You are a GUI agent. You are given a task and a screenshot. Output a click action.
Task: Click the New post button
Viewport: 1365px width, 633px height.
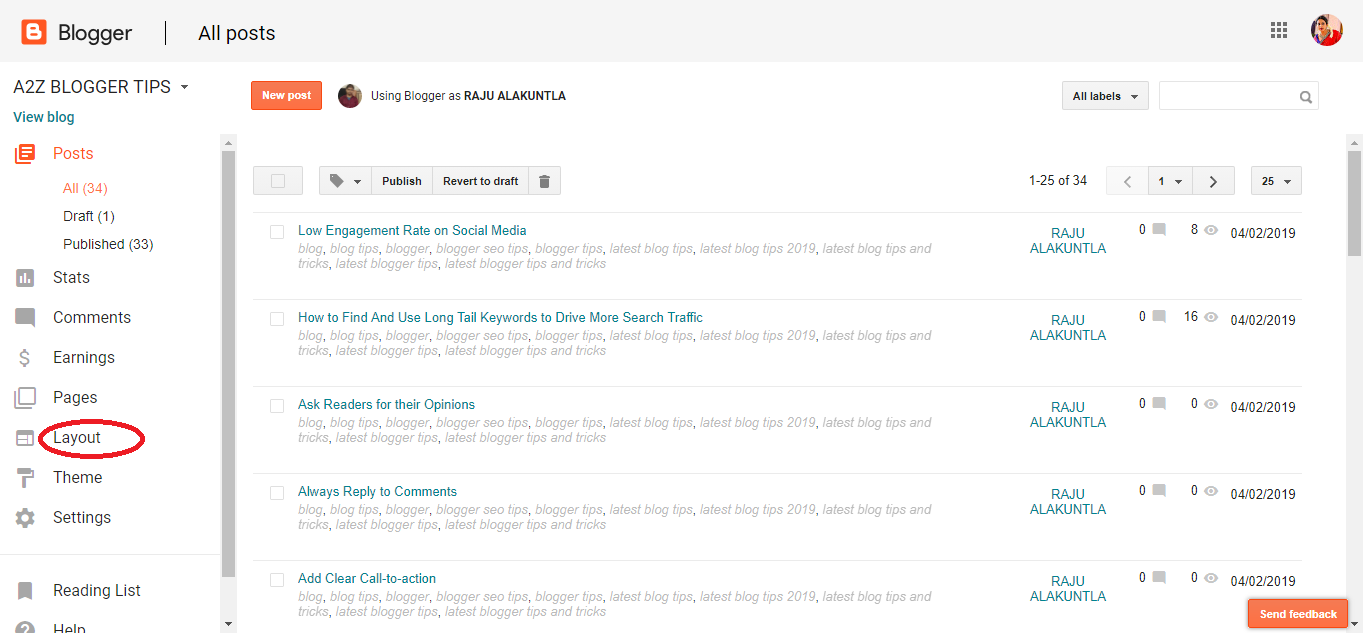tap(286, 95)
